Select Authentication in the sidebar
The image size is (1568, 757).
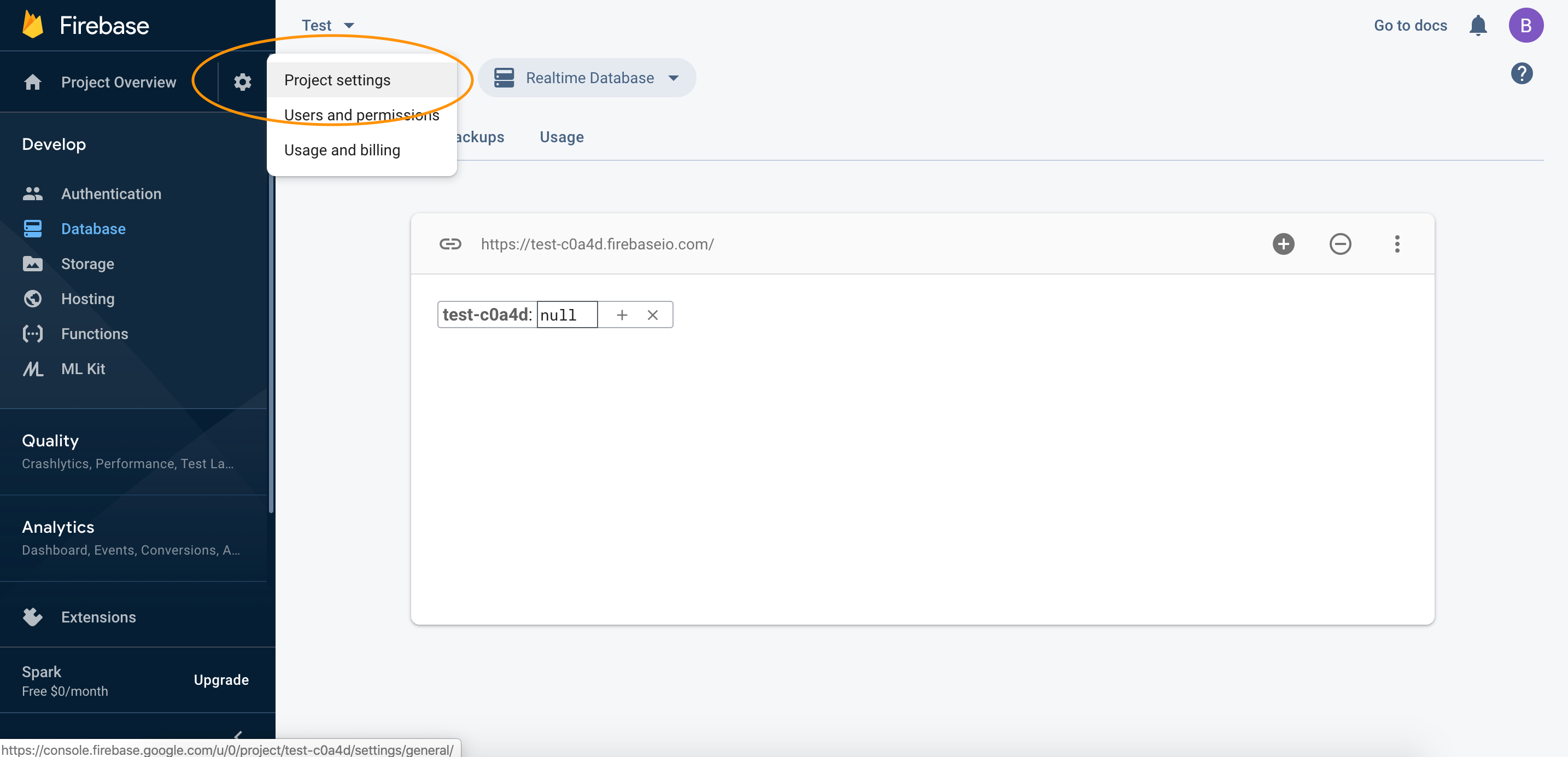112,193
